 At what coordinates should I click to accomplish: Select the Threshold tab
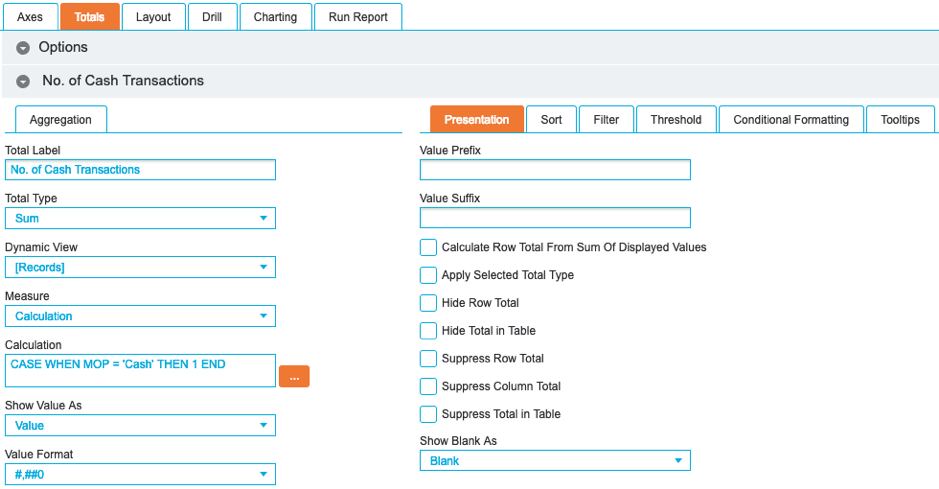click(x=676, y=120)
